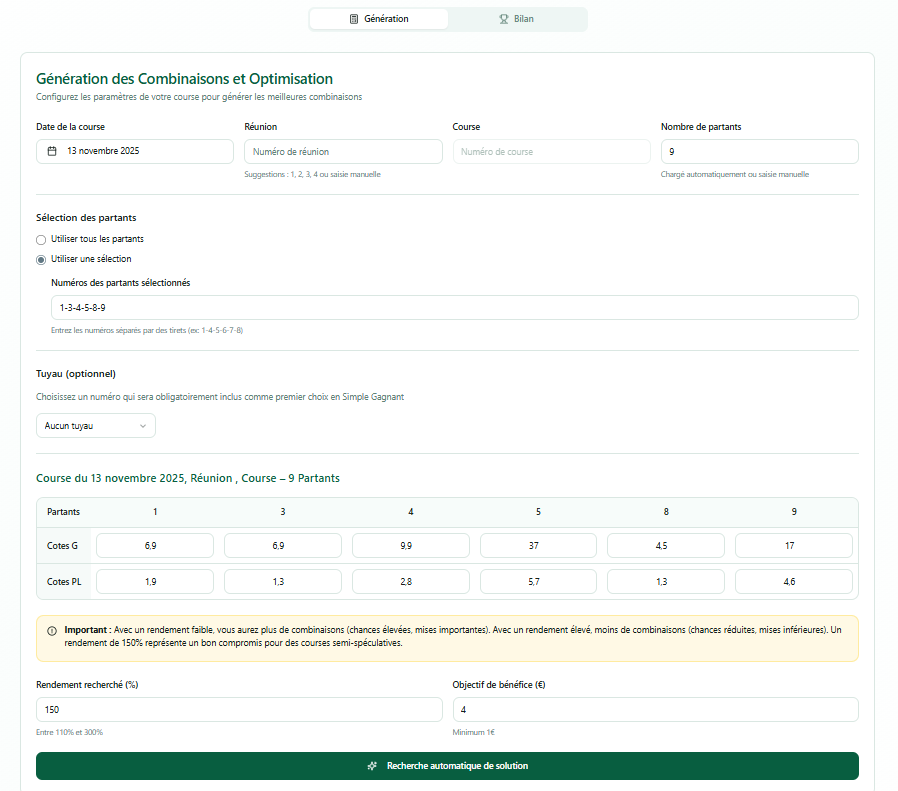Focus the Nombre de partants field
Viewport: 898px width, 791px height.
(759, 151)
